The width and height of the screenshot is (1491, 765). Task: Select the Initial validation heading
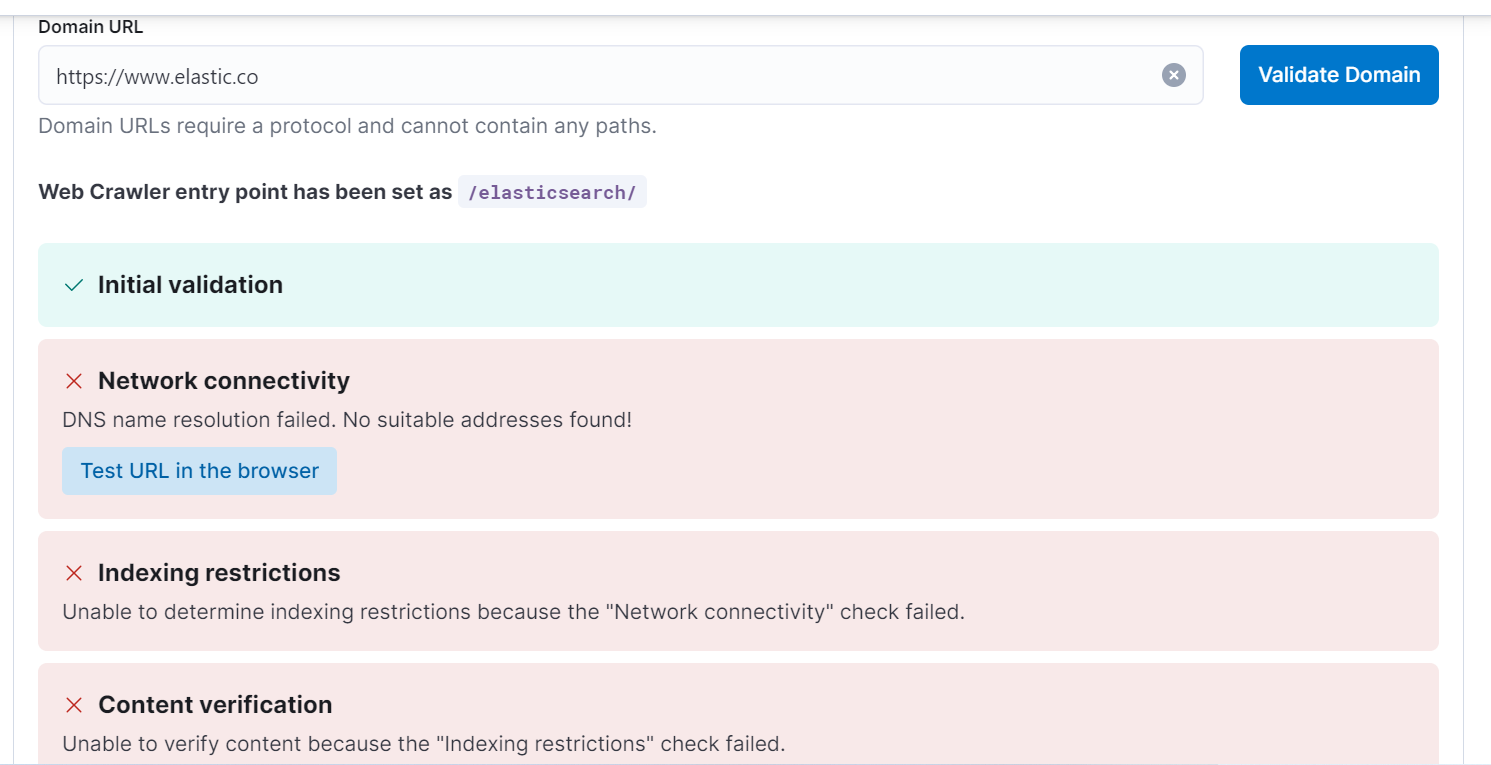(190, 285)
